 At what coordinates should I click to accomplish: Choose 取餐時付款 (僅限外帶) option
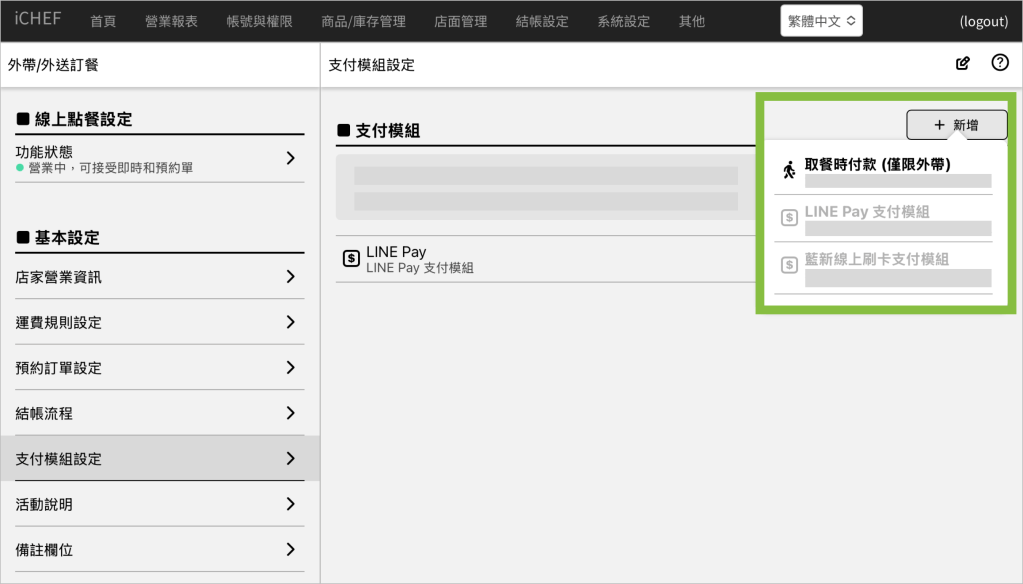(x=877, y=164)
